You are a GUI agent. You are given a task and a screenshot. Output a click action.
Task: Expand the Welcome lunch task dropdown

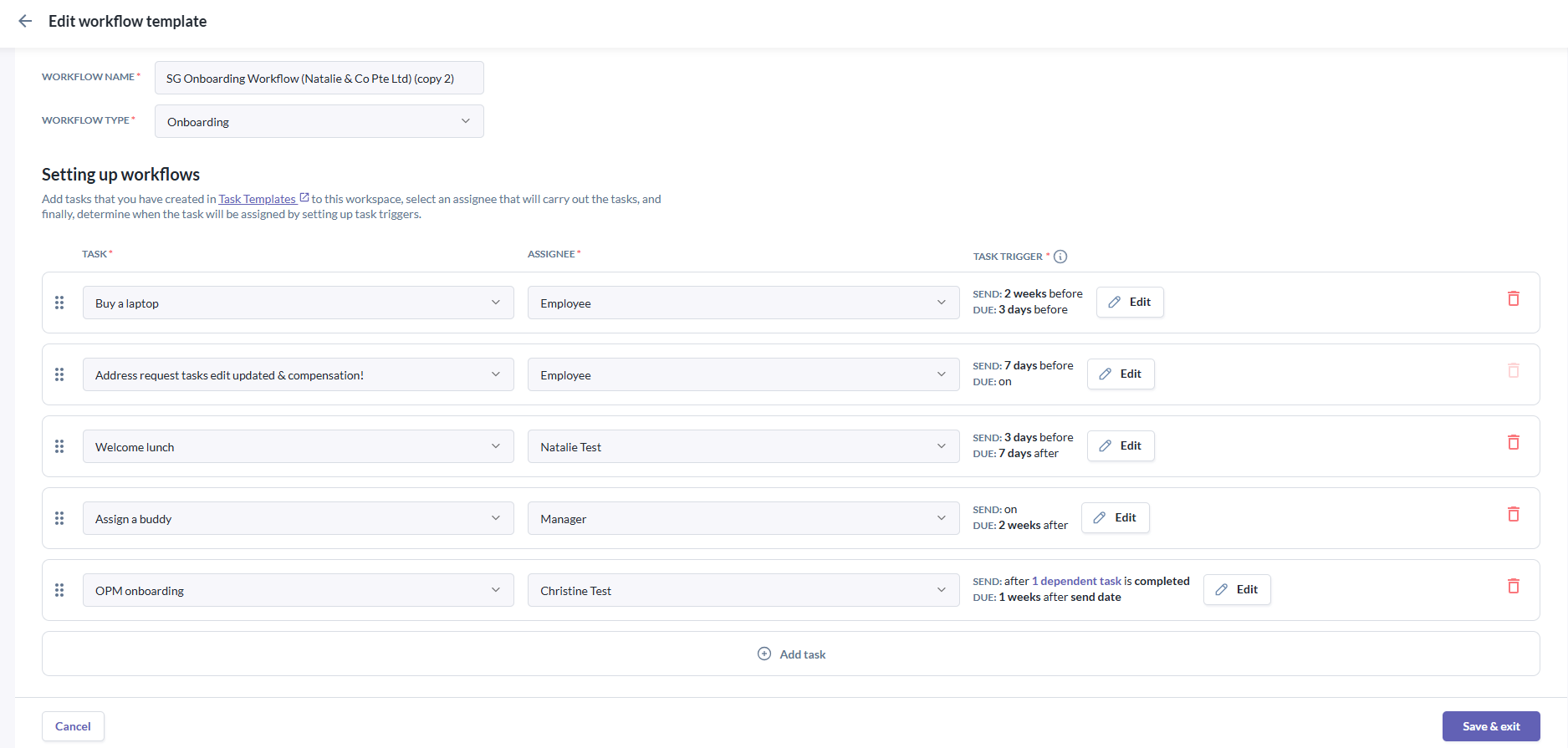click(x=299, y=446)
